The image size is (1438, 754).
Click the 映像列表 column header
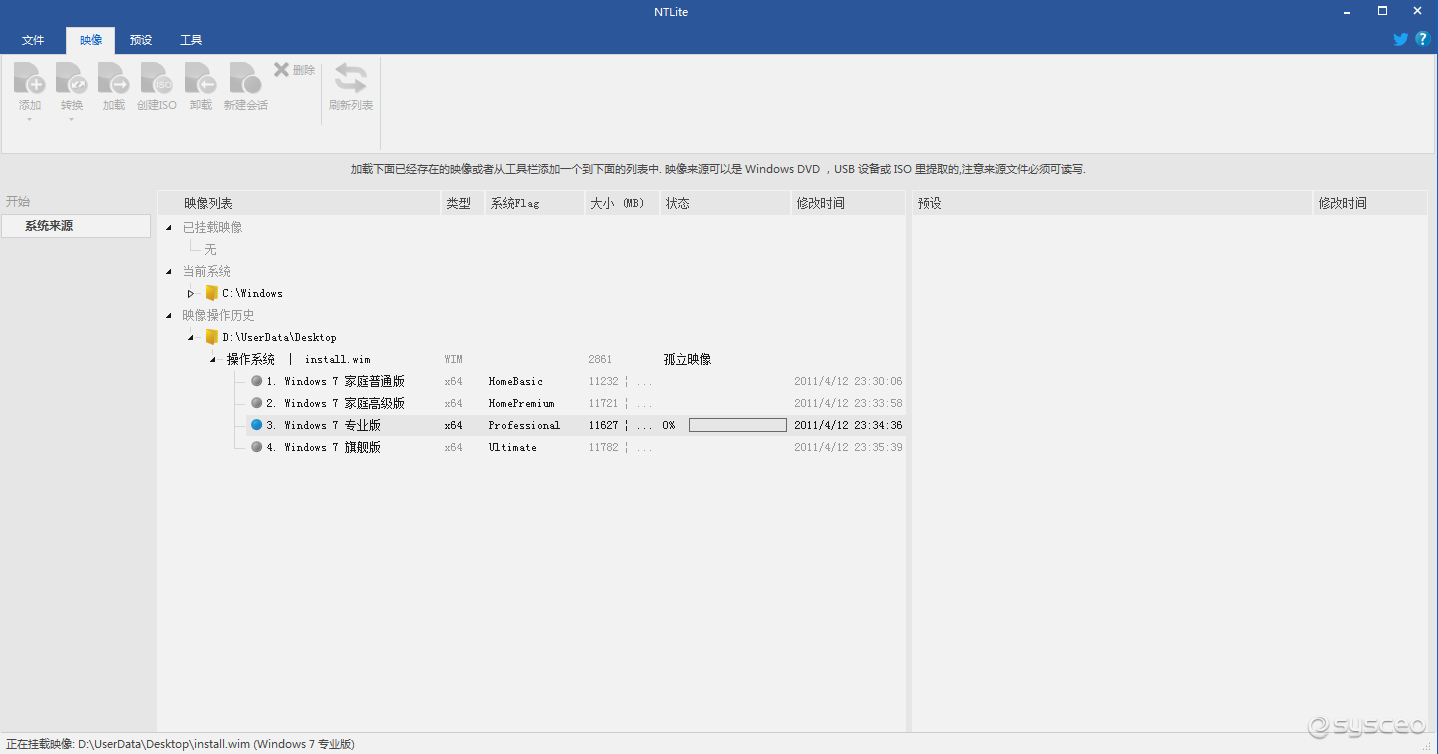coord(299,203)
